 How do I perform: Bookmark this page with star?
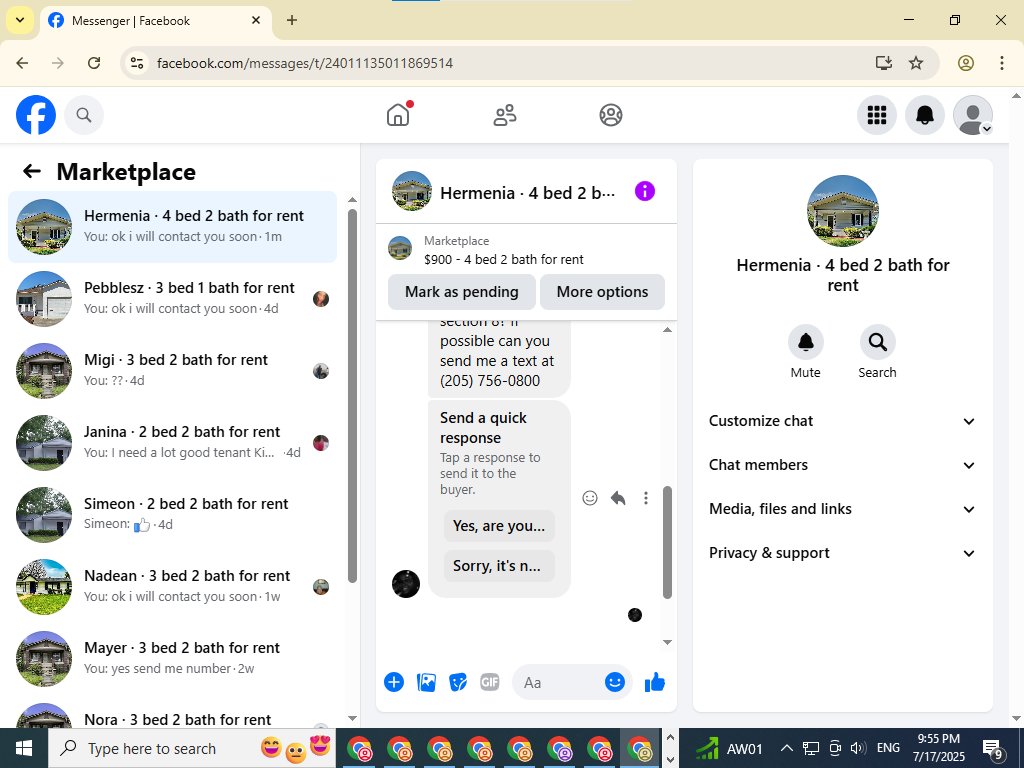(x=916, y=63)
